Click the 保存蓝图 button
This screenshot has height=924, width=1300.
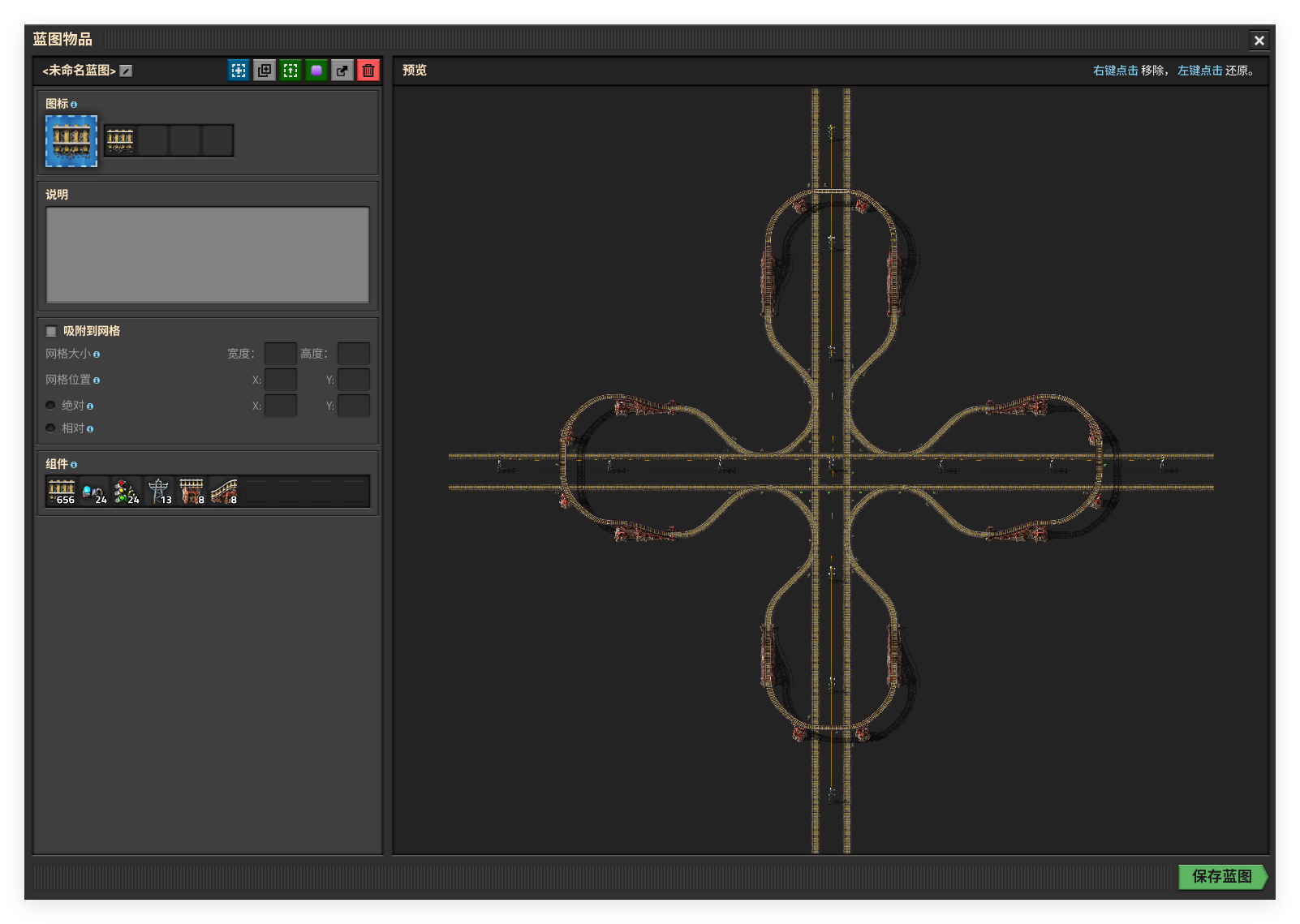click(x=1222, y=877)
